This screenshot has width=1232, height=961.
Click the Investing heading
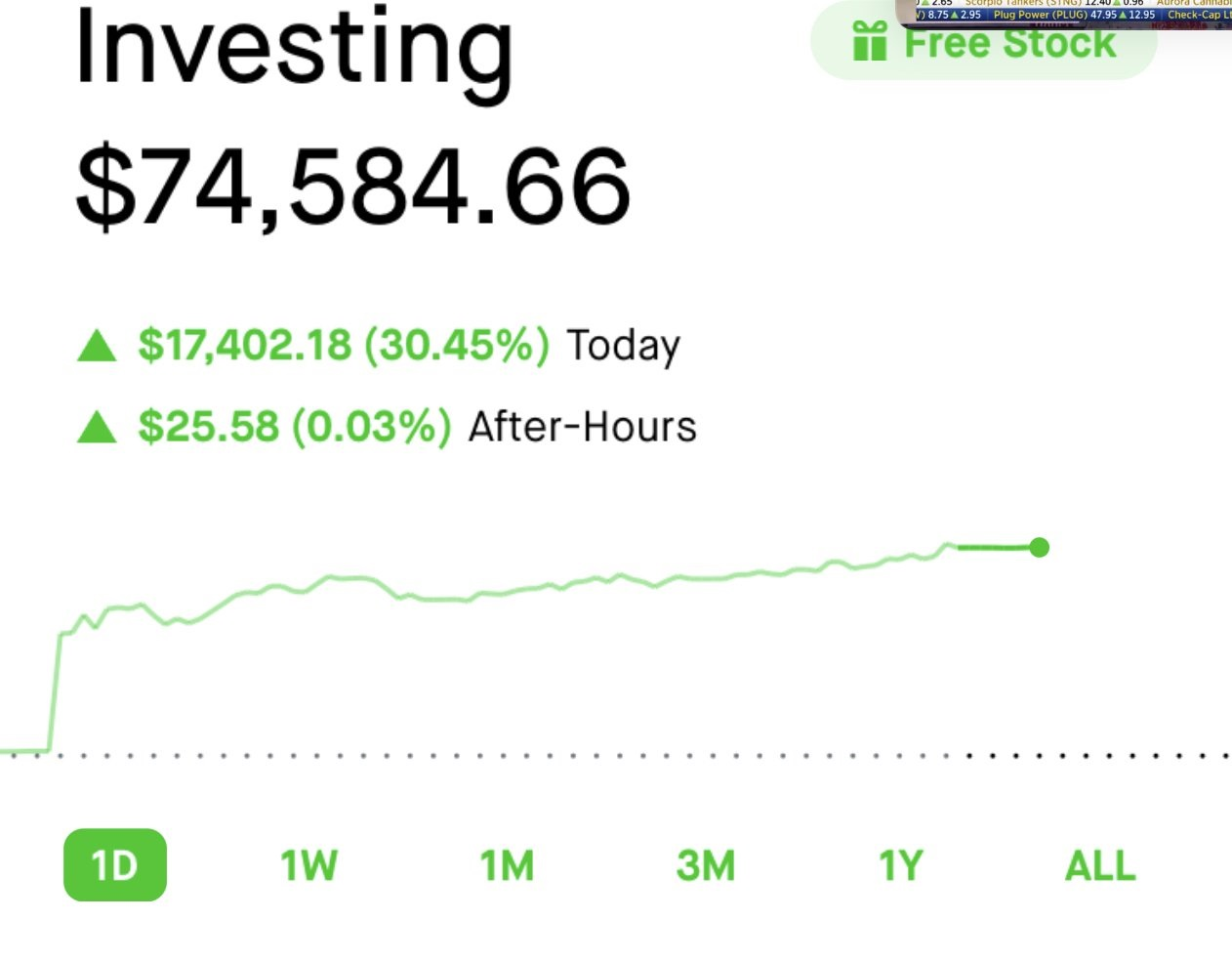293,49
